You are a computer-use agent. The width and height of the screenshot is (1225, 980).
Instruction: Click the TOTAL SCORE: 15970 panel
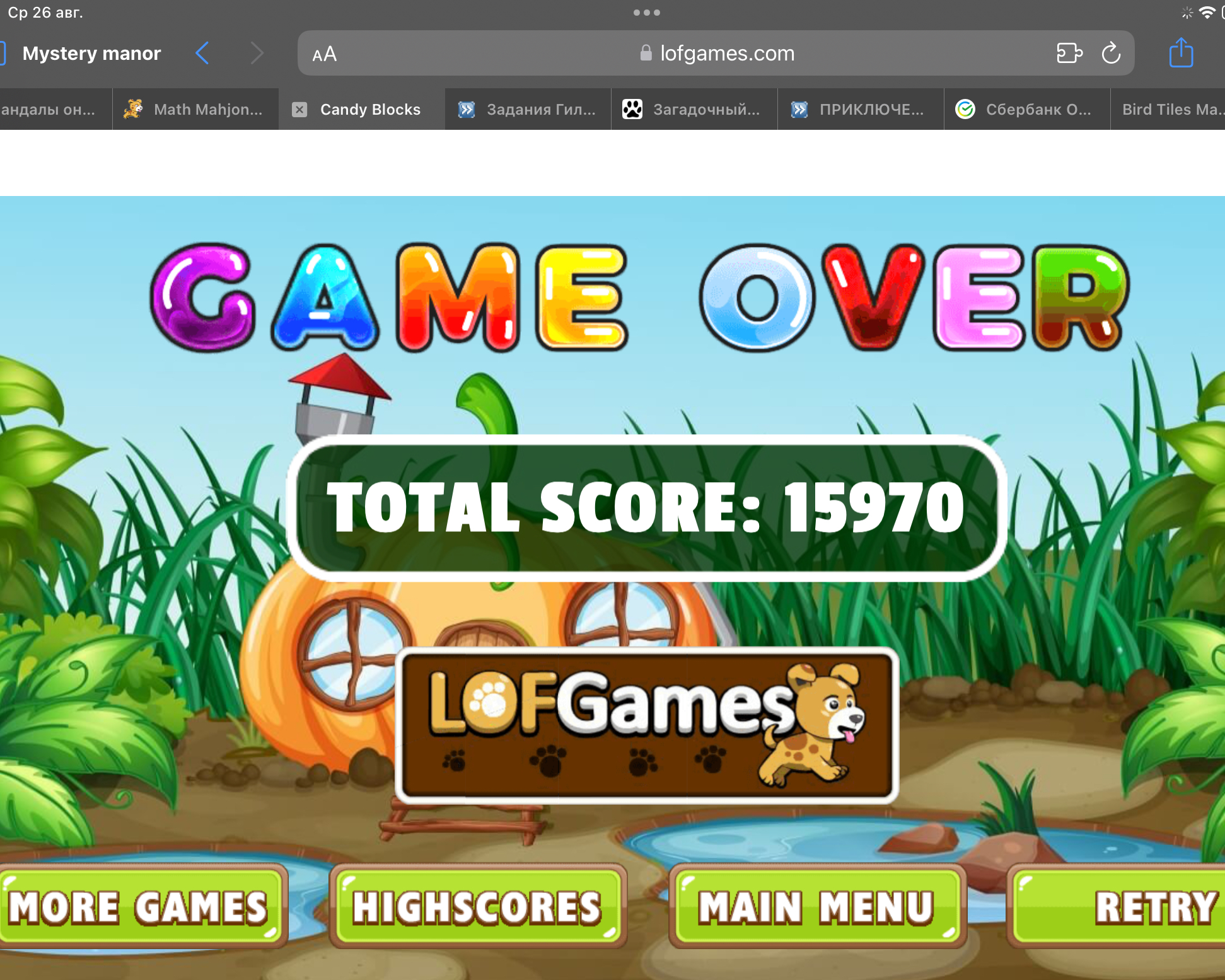point(647,507)
